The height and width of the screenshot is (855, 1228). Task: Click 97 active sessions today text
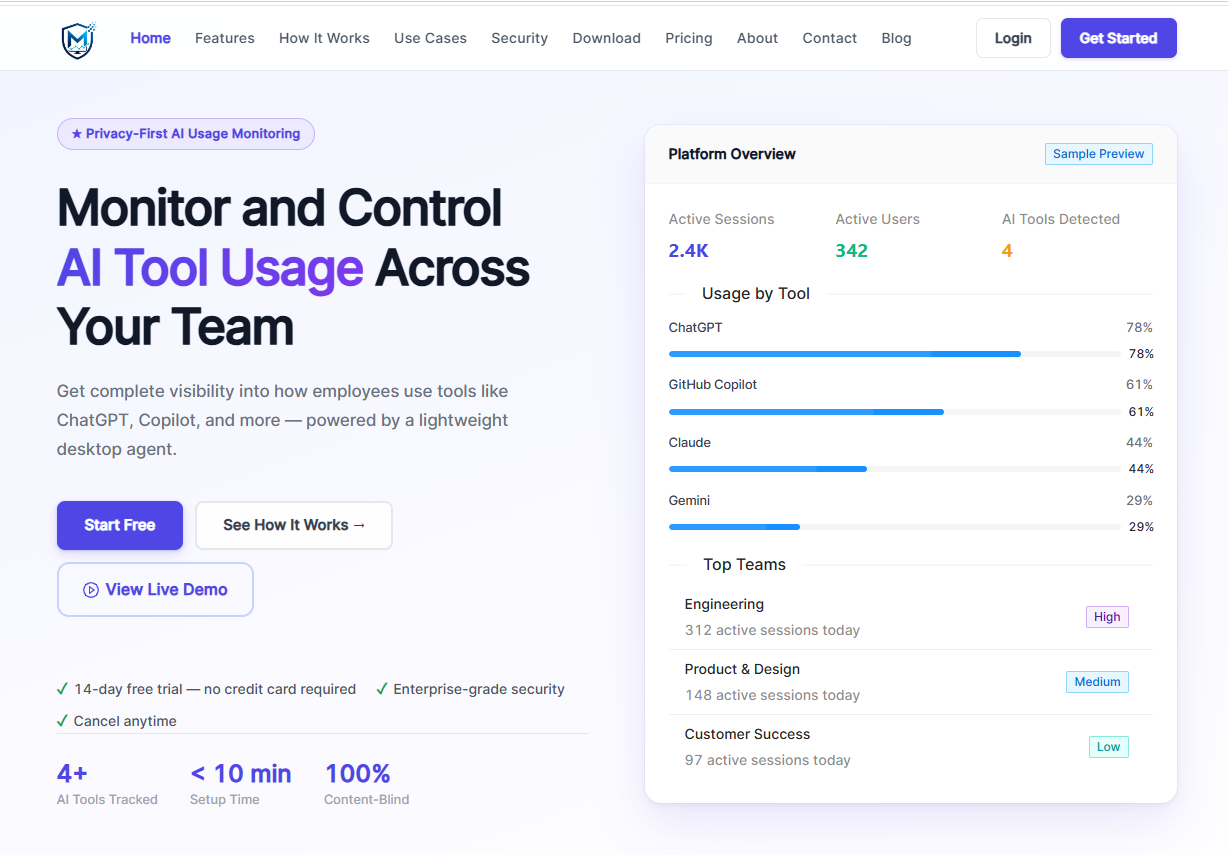coord(768,760)
